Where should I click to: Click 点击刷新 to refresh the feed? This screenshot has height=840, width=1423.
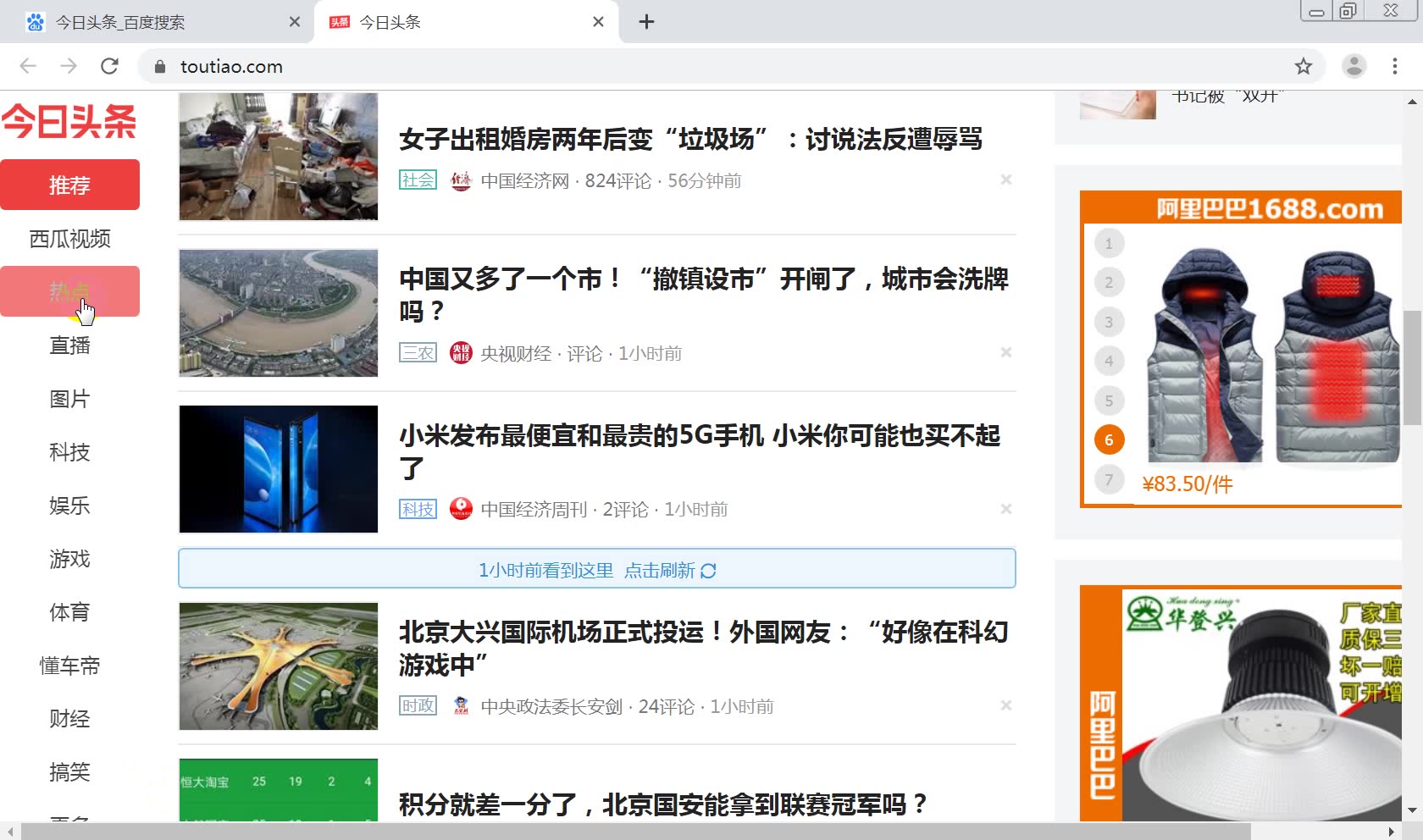(x=670, y=571)
